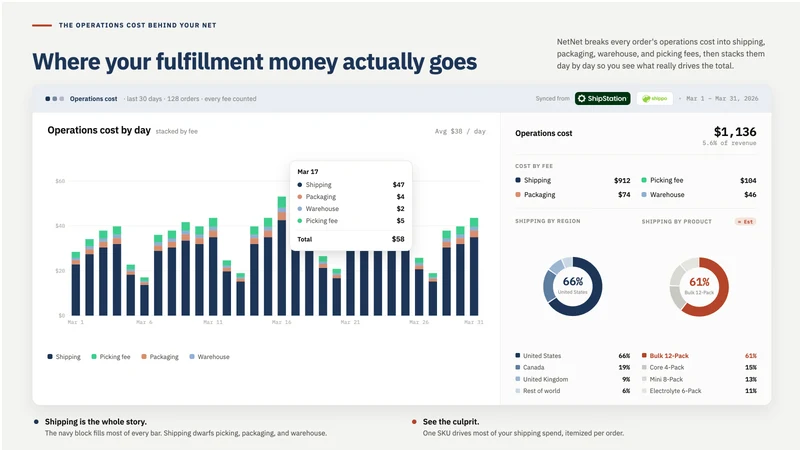This screenshot has width=800, height=450.
Task: Click the See the culprit caption
Action: point(451,422)
